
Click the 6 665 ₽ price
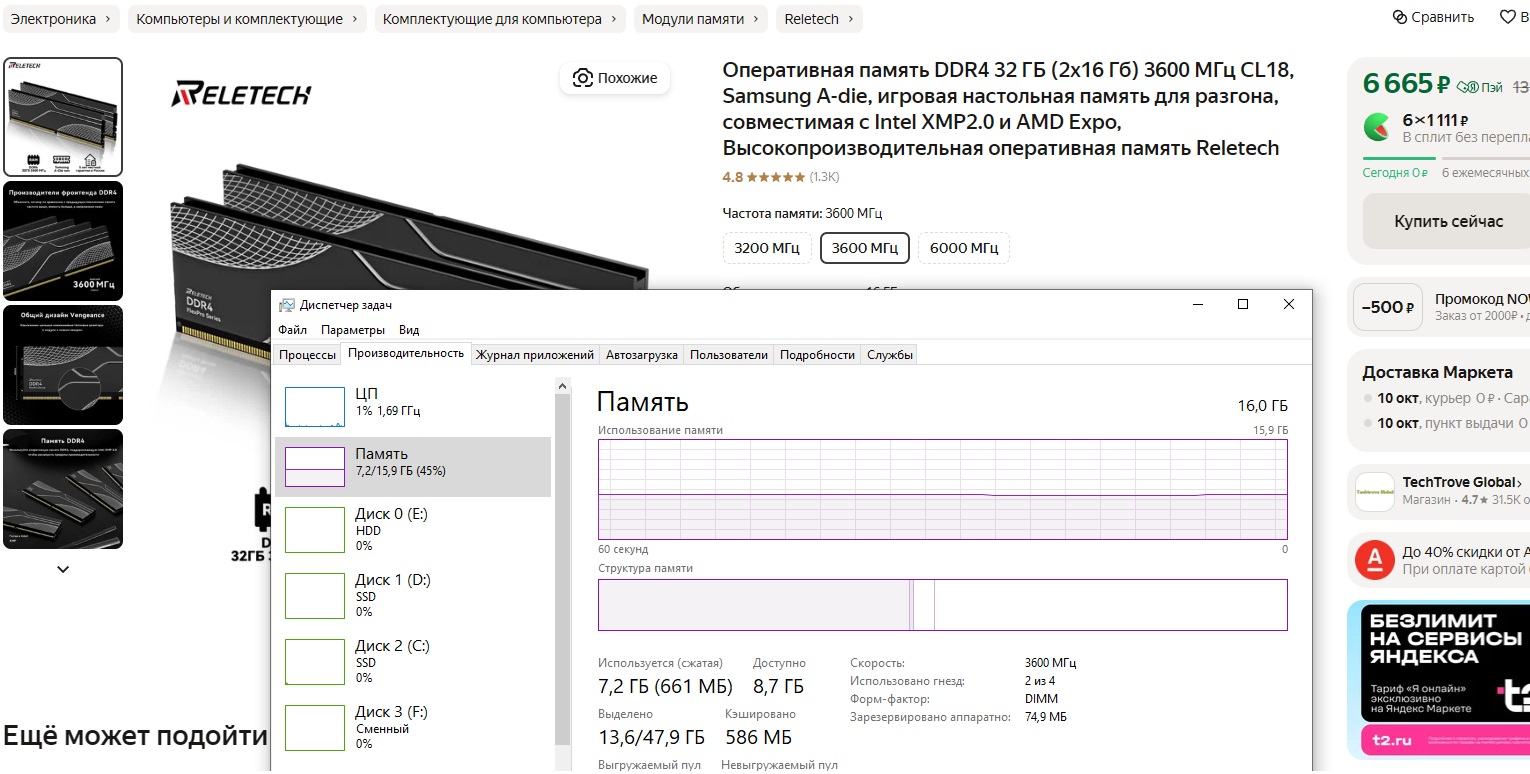1406,84
